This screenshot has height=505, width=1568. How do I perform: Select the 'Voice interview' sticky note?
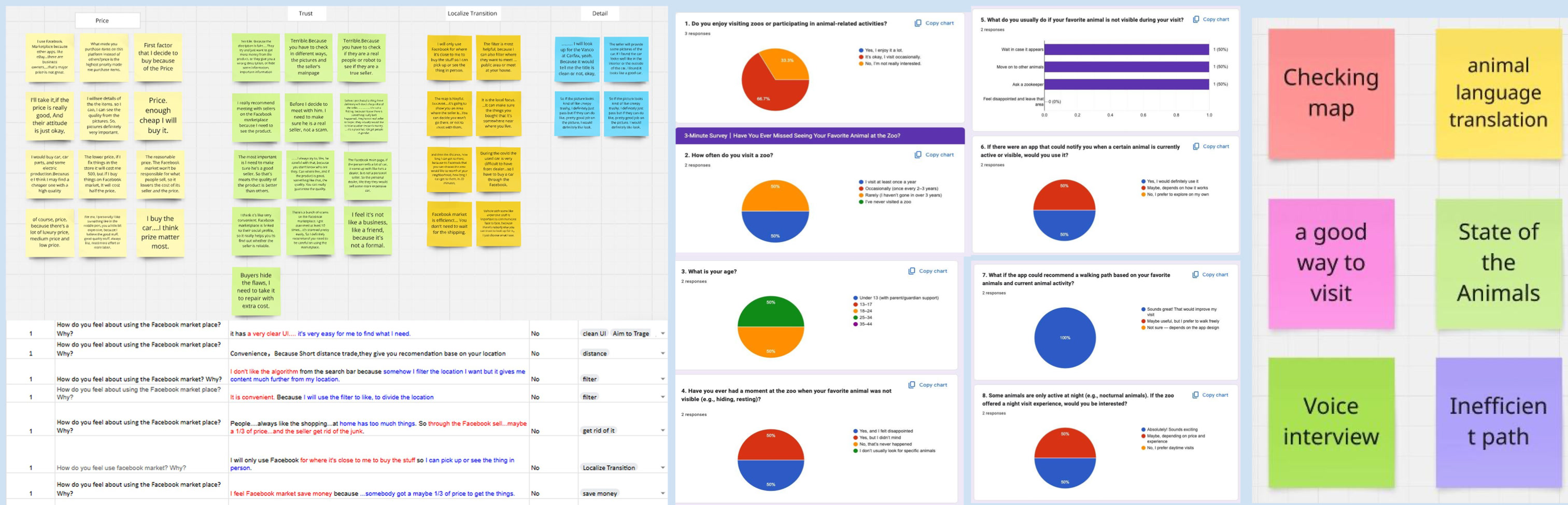(x=1331, y=422)
